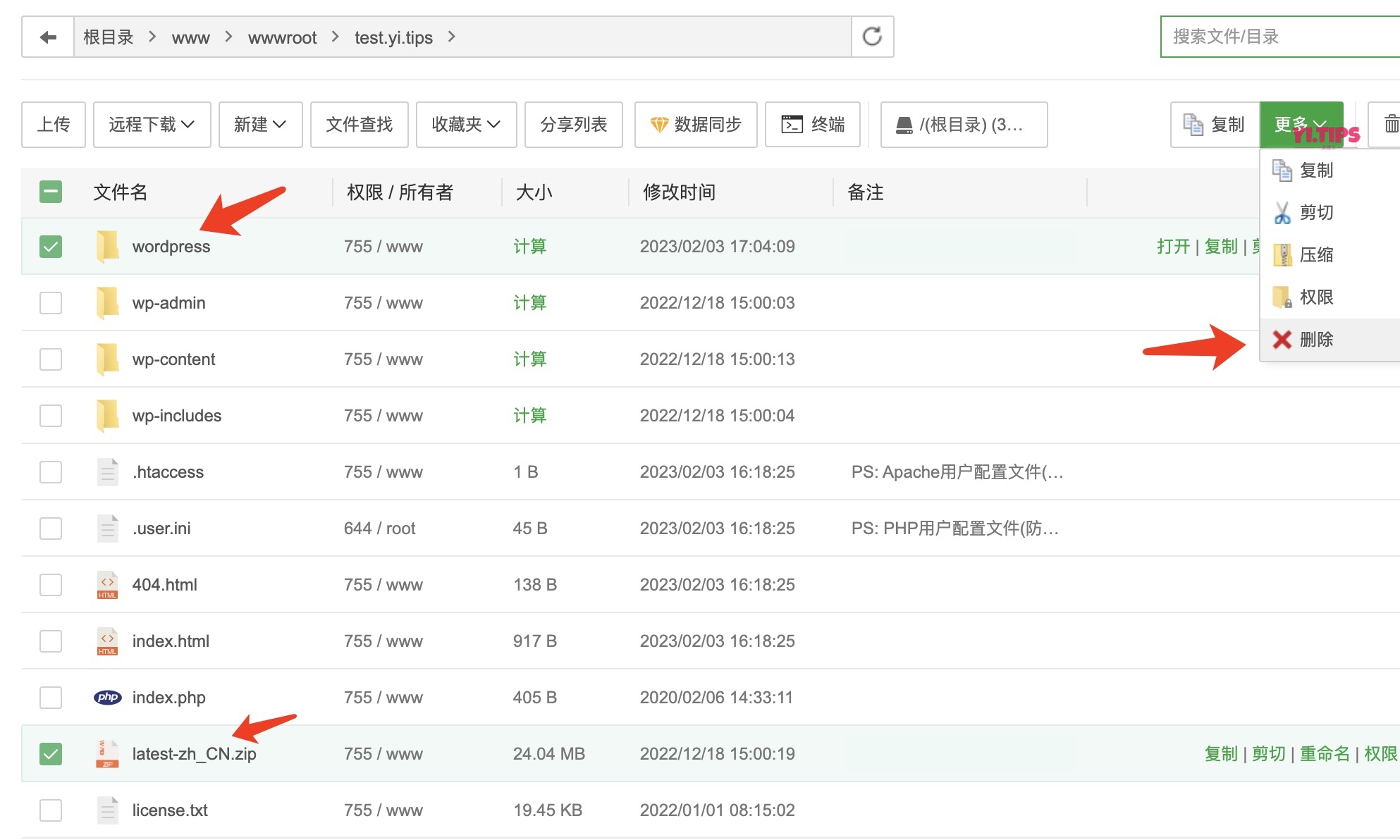Screen dimensions: 1400x840
Task: Deselect the select-all checkbox in header
Action: coord(50,191)
